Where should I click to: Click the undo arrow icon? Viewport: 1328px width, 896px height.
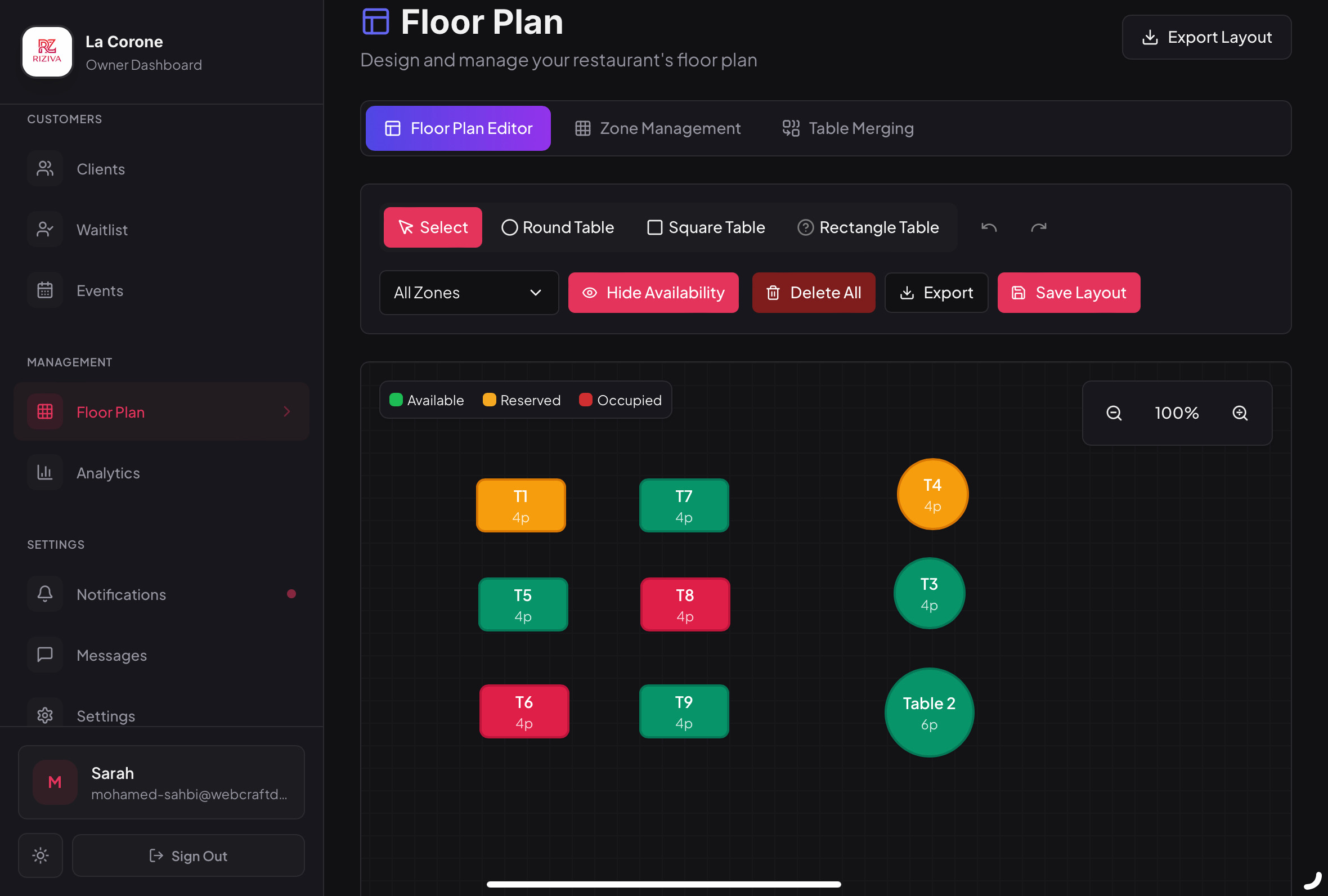[988, 227]
